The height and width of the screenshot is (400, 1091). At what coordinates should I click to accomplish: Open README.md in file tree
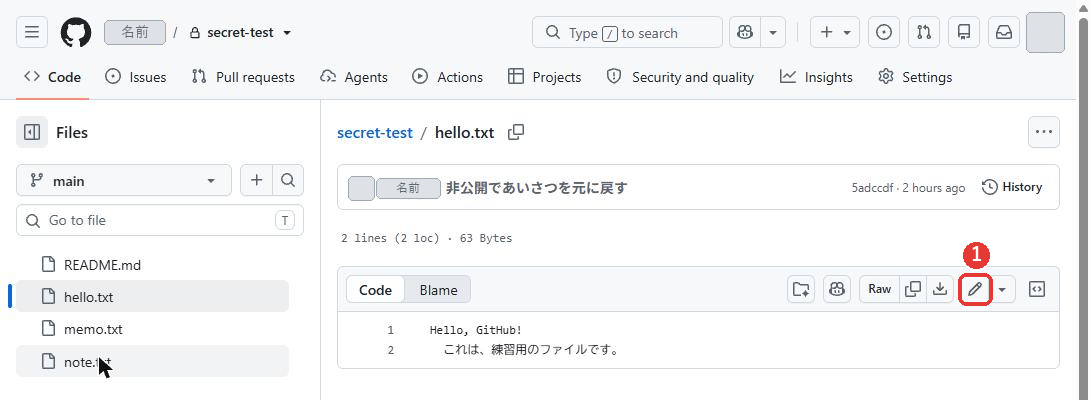coord(152,264)
